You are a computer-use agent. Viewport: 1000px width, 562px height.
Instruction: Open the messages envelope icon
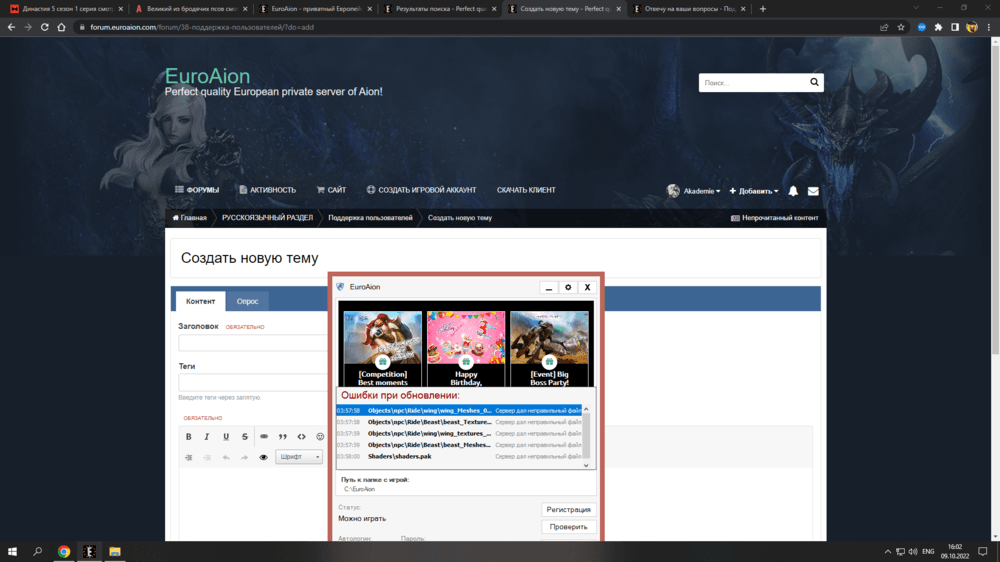click(x=813, y=191)
